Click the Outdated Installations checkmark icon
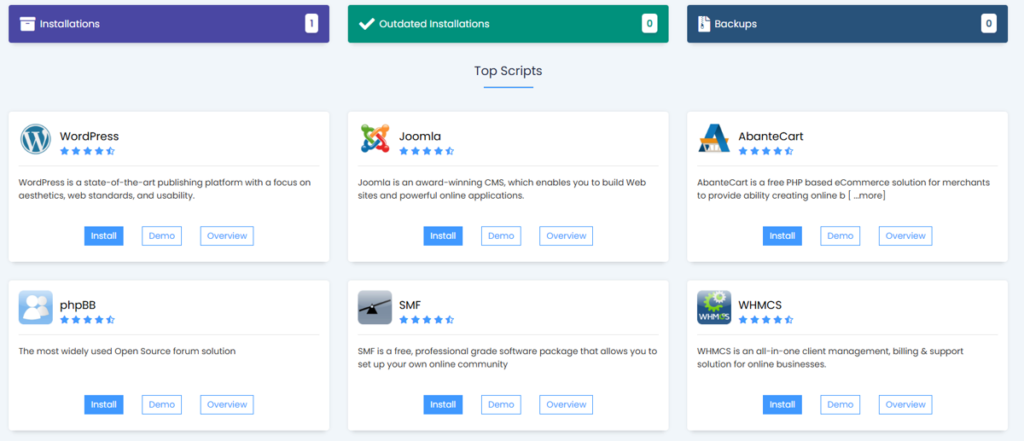Viewport: 1024px width, 441px height. pyautogui.click(x=366, y=24)
